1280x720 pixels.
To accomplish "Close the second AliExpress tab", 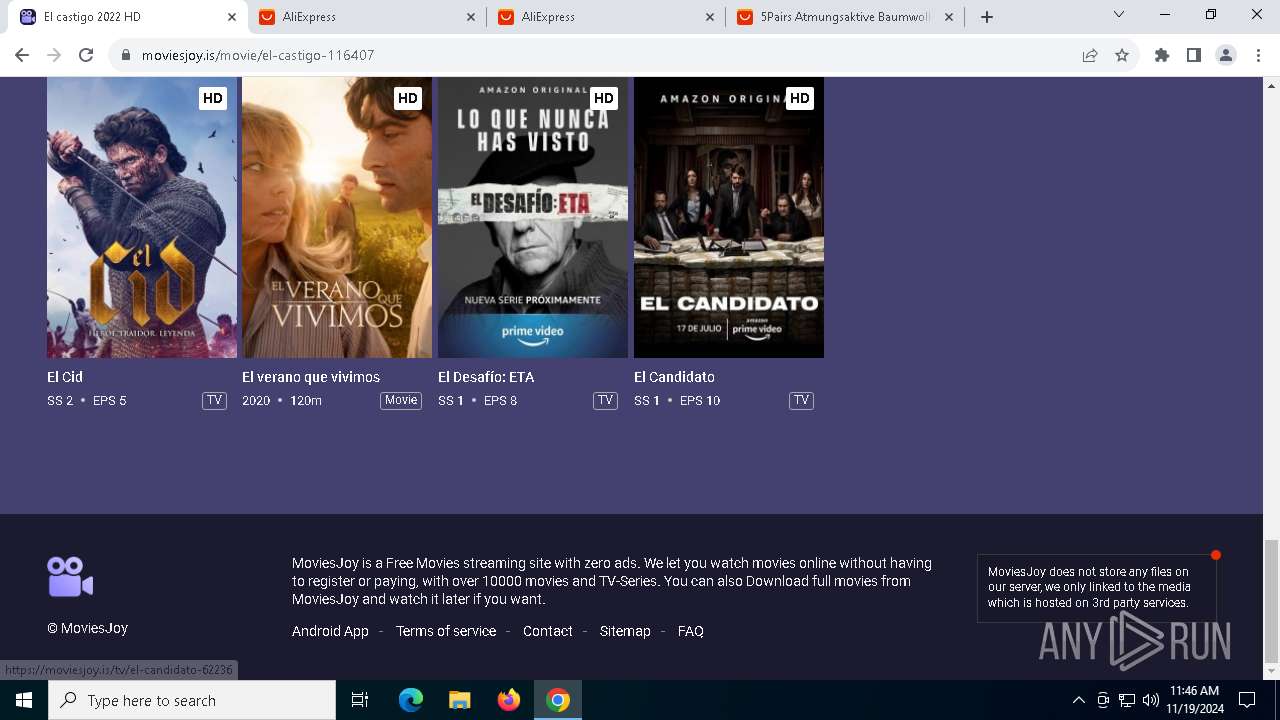I will coord(710,17).
